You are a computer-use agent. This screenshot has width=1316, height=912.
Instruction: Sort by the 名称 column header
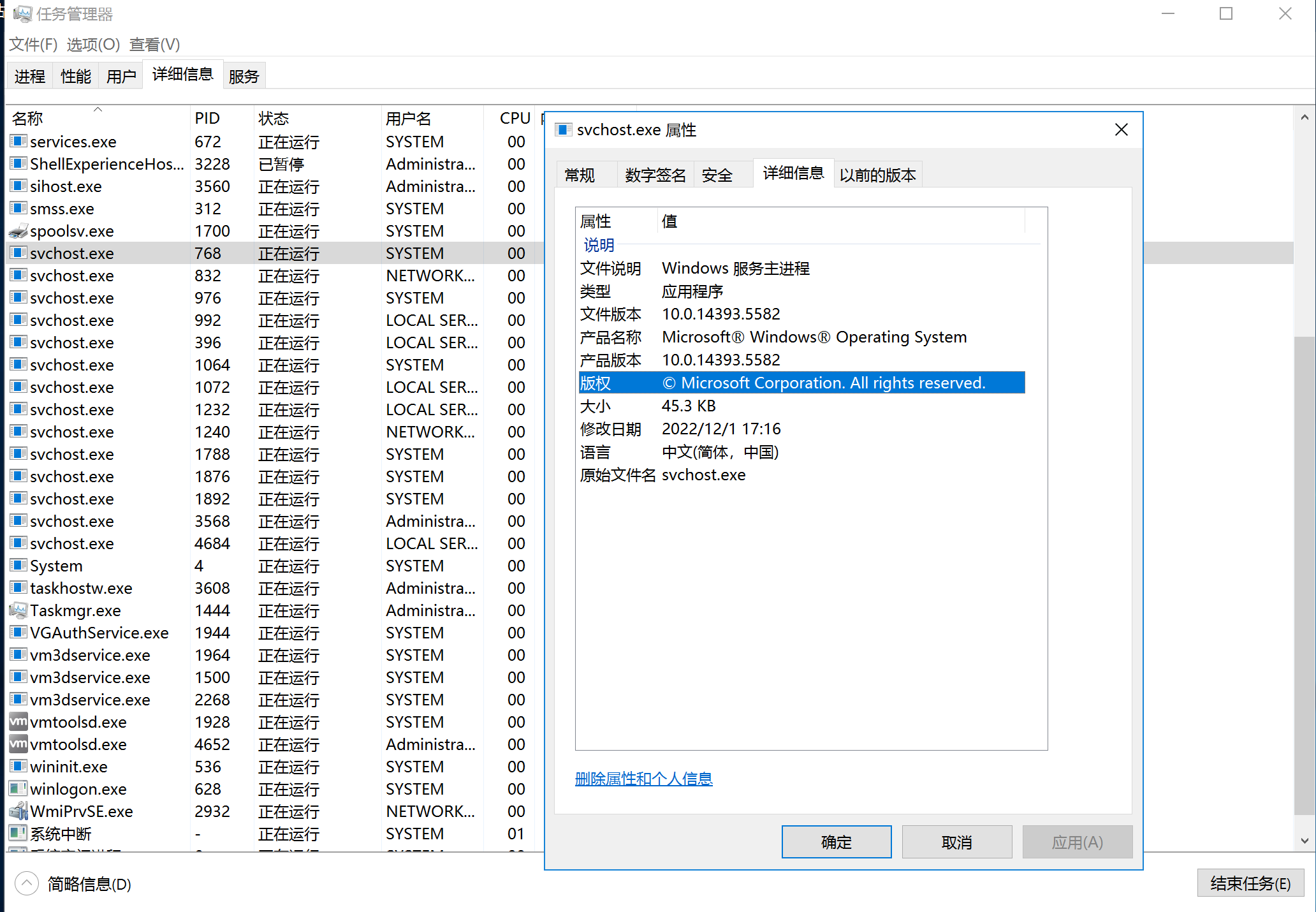(28, 119)
